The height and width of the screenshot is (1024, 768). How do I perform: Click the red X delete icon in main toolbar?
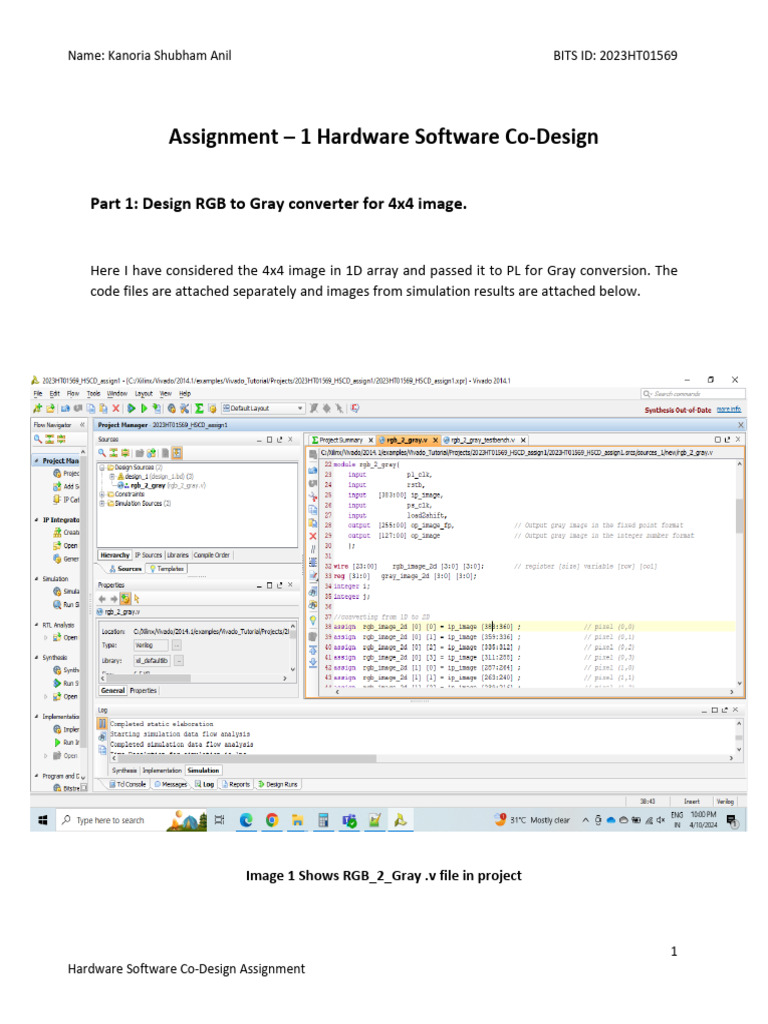(x=116, y=408)
